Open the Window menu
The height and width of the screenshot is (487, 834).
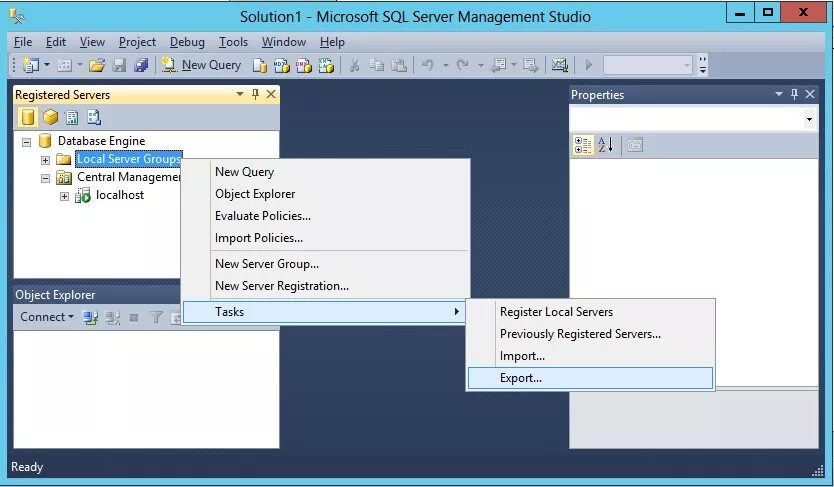point(283,41)
